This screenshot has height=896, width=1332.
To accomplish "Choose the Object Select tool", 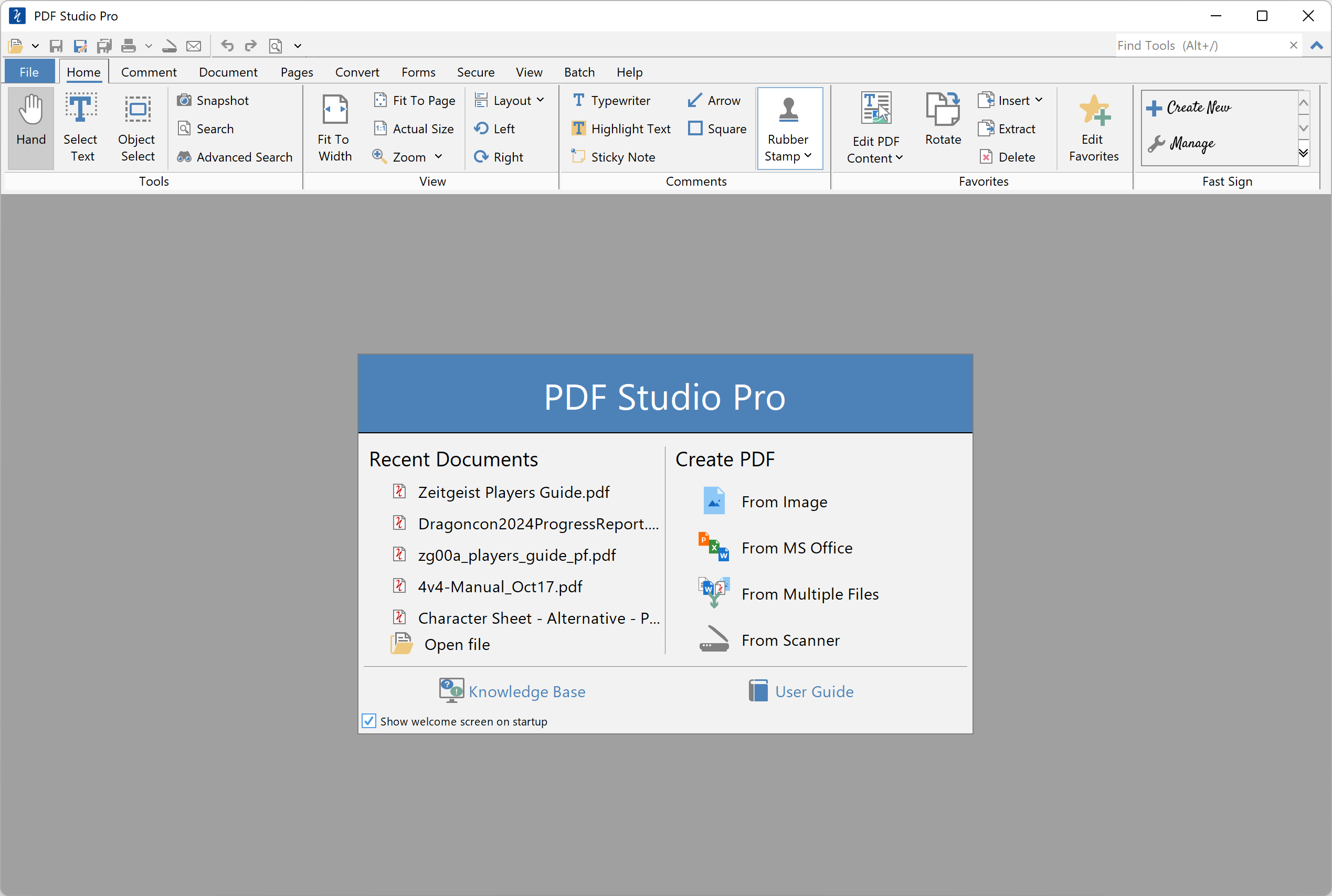I will pyautogui.click(x=137, y=126).
